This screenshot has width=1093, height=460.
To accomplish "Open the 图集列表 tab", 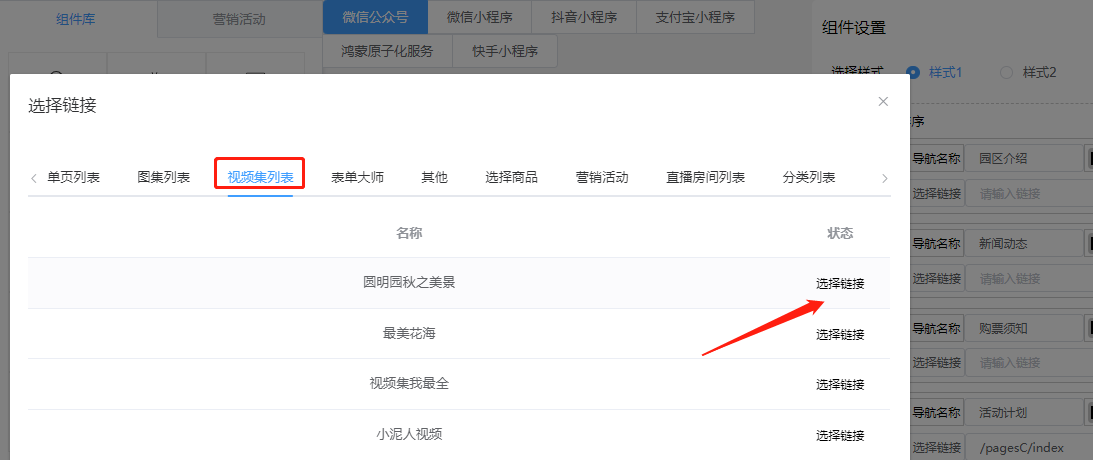I will click(x=163, y=178).
